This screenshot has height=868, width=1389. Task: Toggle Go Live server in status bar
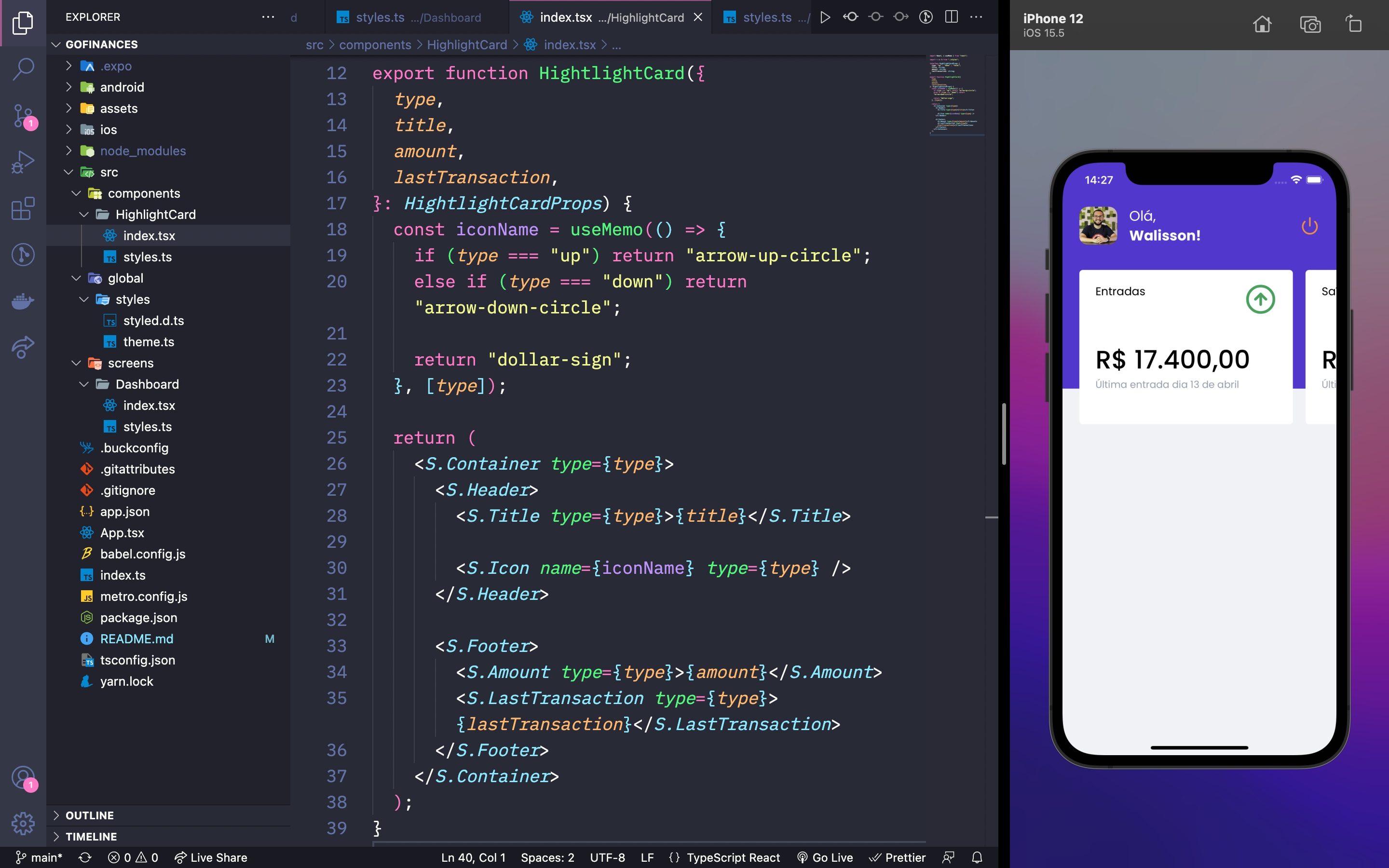click(x=825, y=857)
